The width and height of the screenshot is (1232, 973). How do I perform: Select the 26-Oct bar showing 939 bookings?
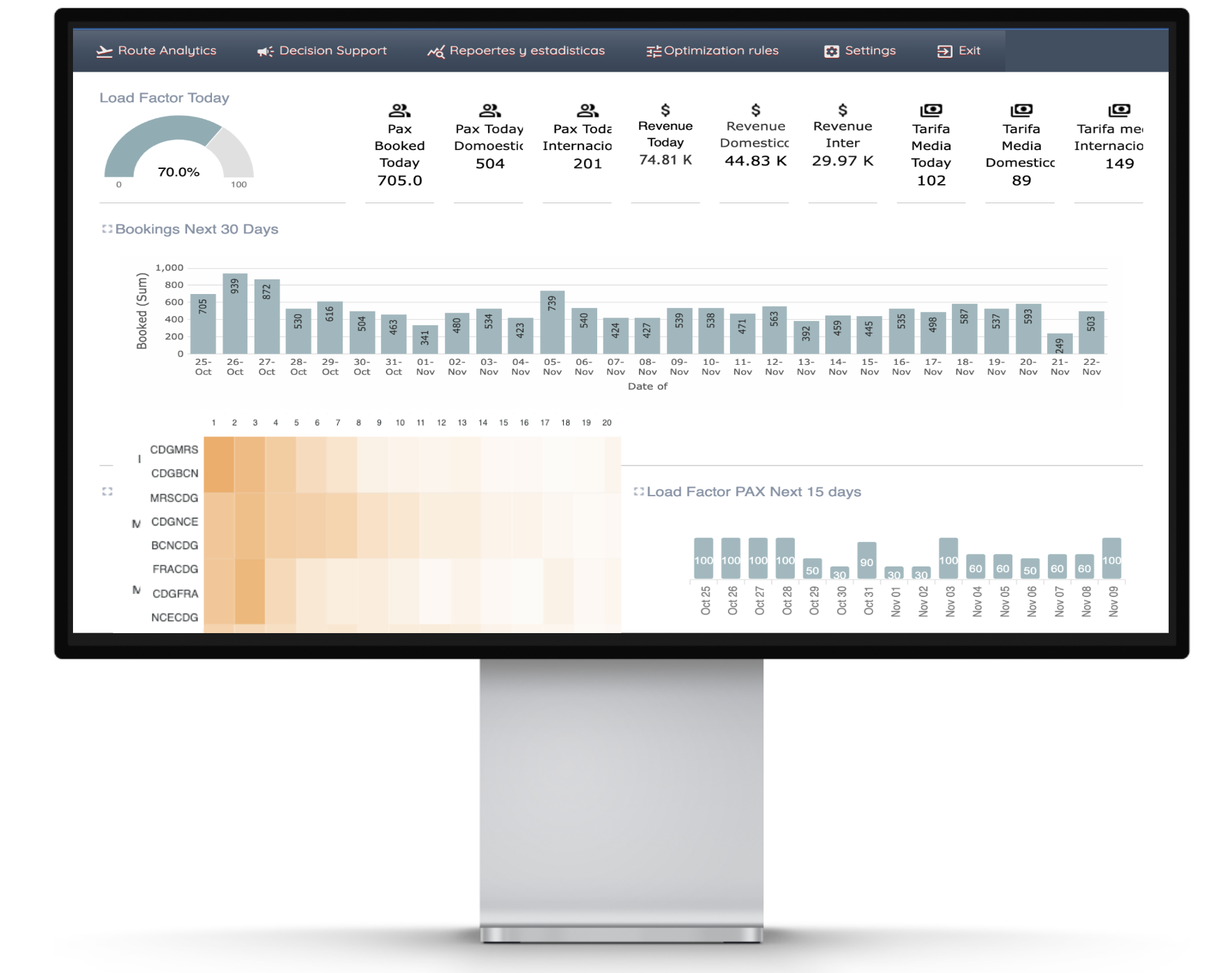235,314
